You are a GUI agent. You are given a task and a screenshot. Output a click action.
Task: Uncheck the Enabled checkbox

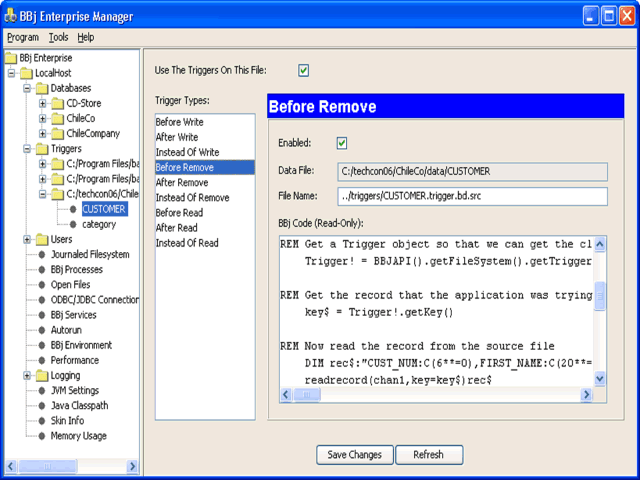click(x=342, y=143)
